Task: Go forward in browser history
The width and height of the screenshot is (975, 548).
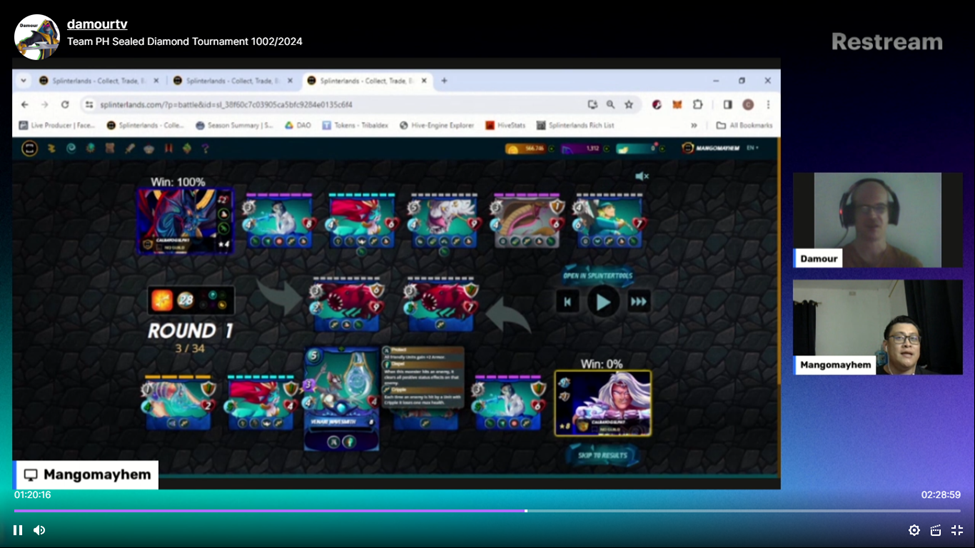Action: 45,104
